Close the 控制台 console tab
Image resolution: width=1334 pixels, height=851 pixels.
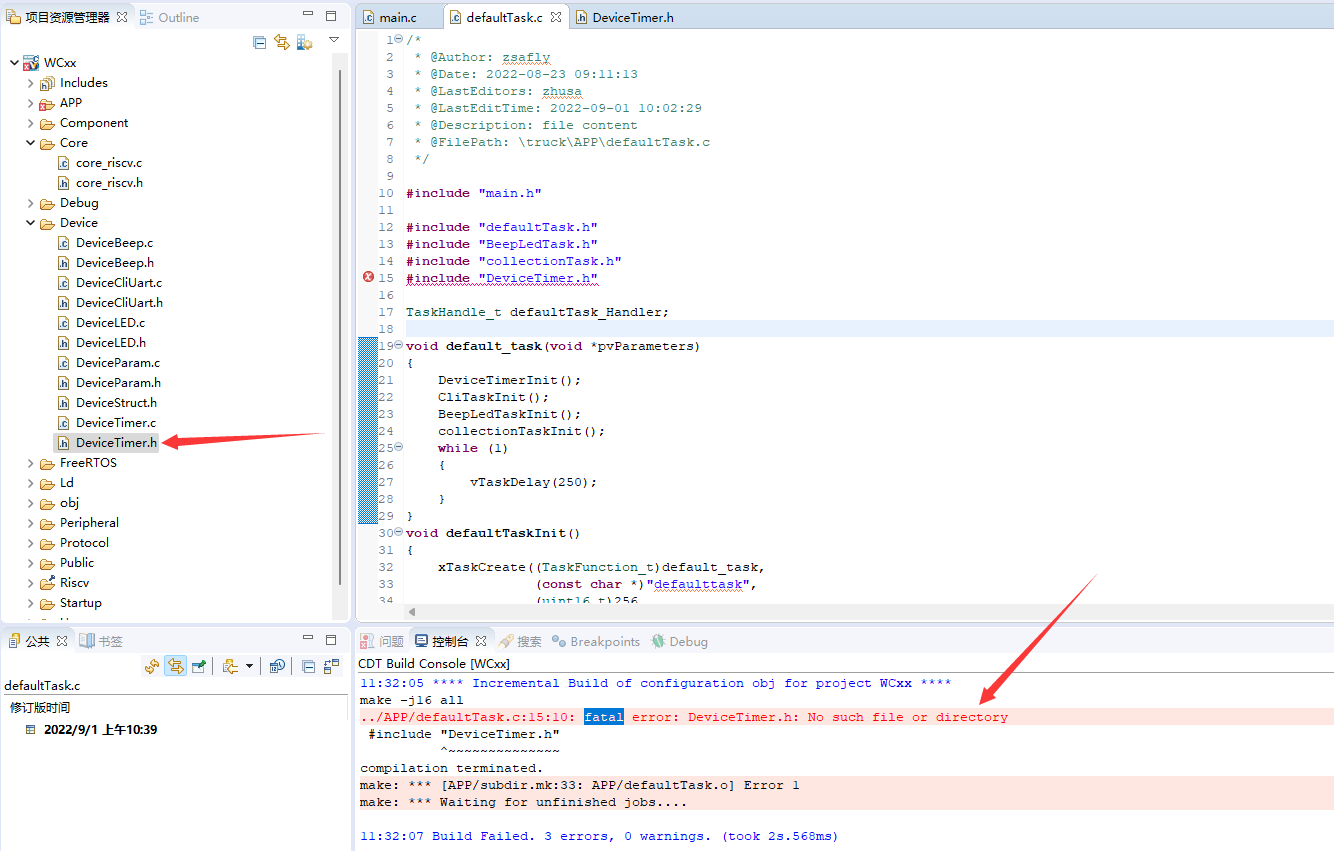(x=481, y=641)
